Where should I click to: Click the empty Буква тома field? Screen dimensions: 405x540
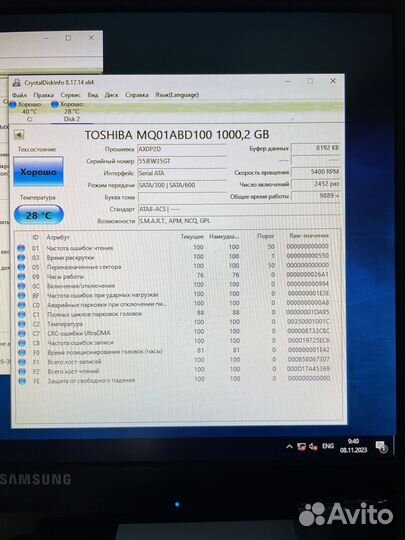(x=182, y=197)
